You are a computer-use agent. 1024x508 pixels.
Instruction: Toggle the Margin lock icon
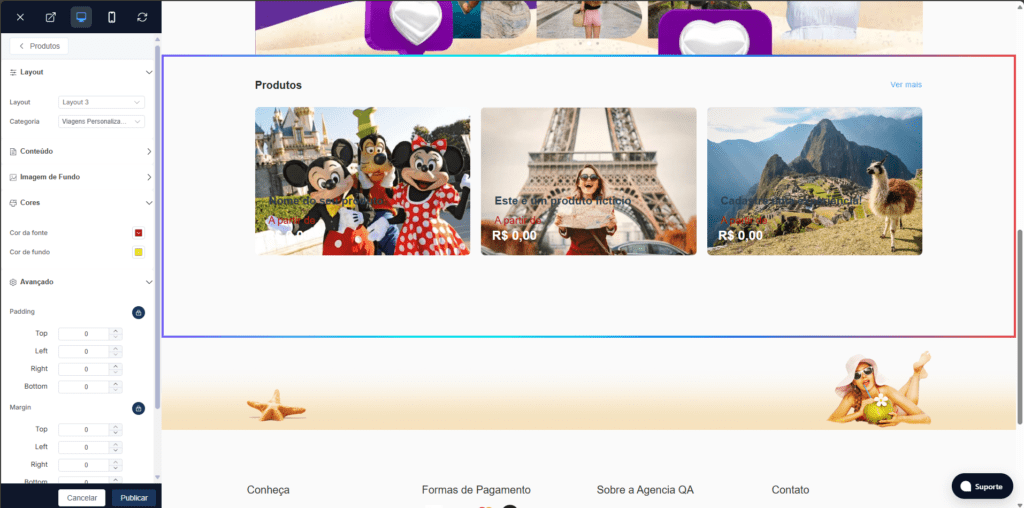pos(138,408)
